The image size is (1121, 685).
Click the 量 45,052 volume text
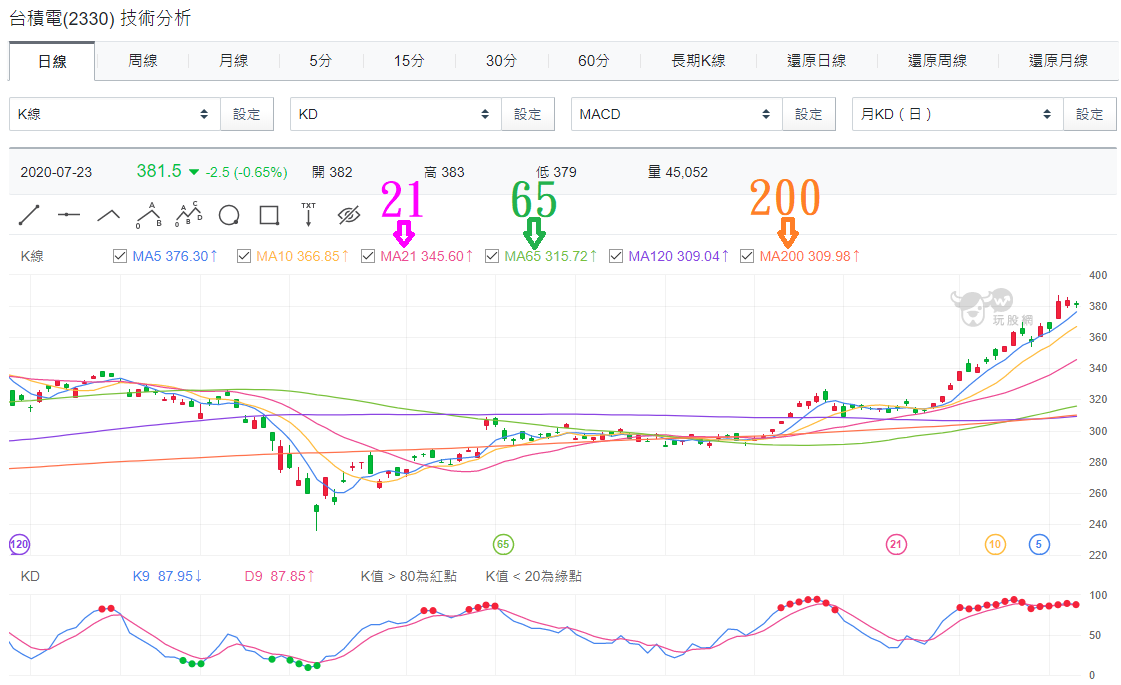click(x=678, y=172)
